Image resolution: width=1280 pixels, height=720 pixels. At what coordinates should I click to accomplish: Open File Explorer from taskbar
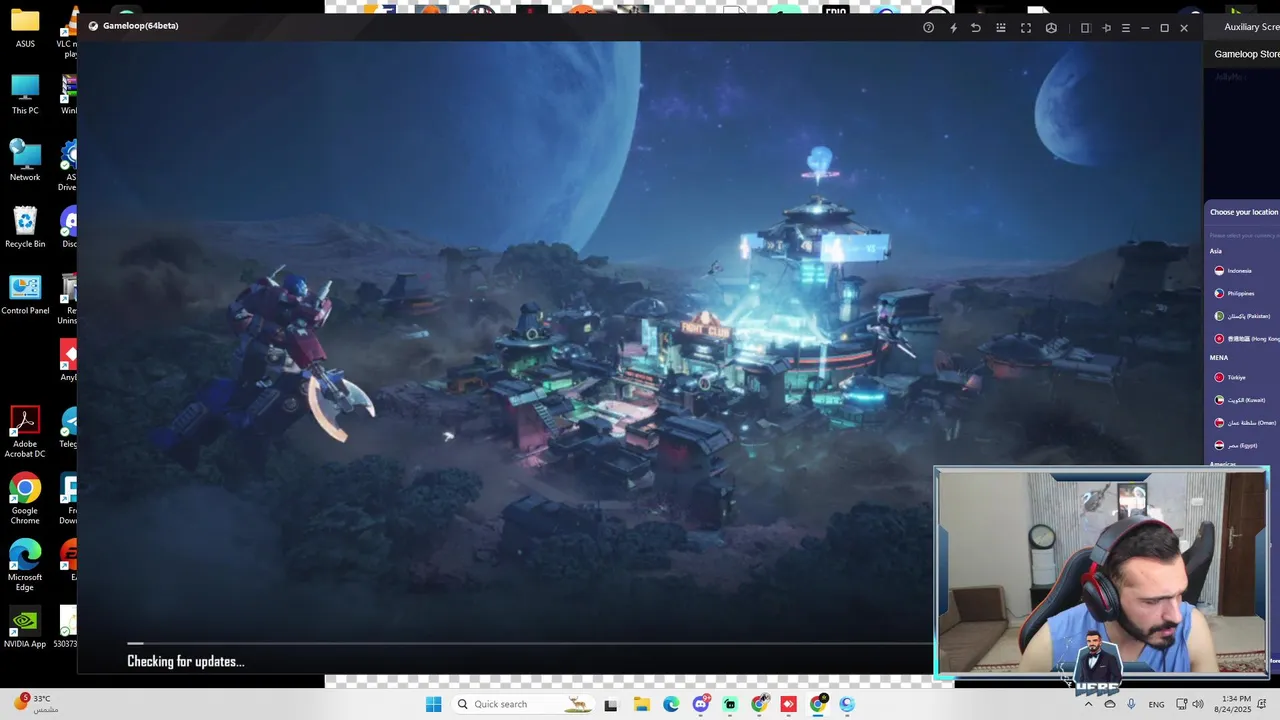click(x=641, y=704)
